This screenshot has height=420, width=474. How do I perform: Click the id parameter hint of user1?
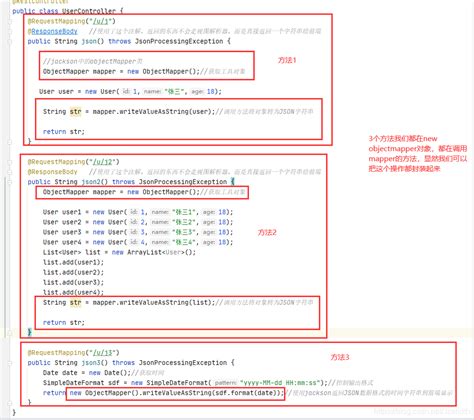click(134, 212)
